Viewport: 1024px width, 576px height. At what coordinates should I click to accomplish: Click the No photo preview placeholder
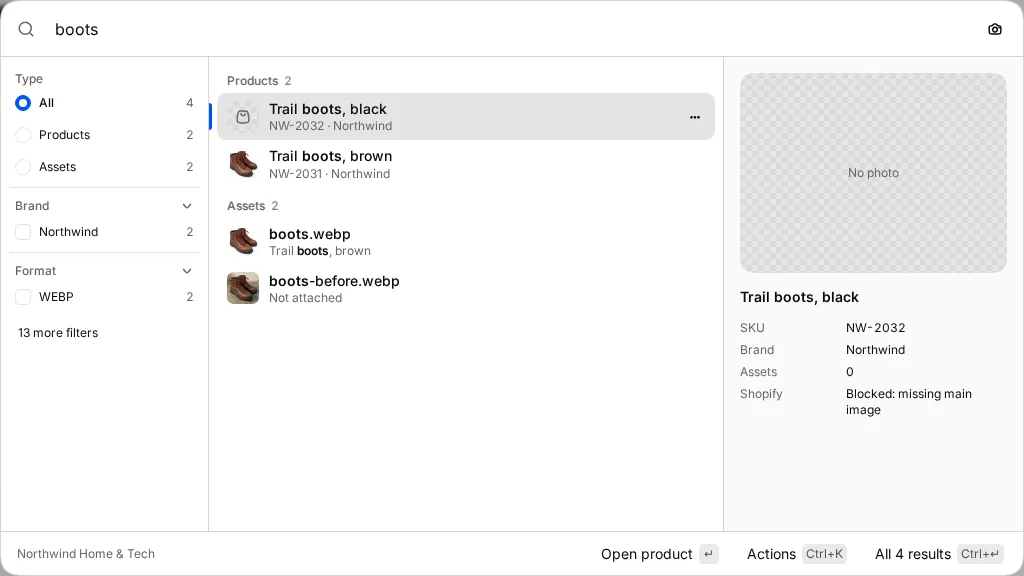tap(873, 173)
